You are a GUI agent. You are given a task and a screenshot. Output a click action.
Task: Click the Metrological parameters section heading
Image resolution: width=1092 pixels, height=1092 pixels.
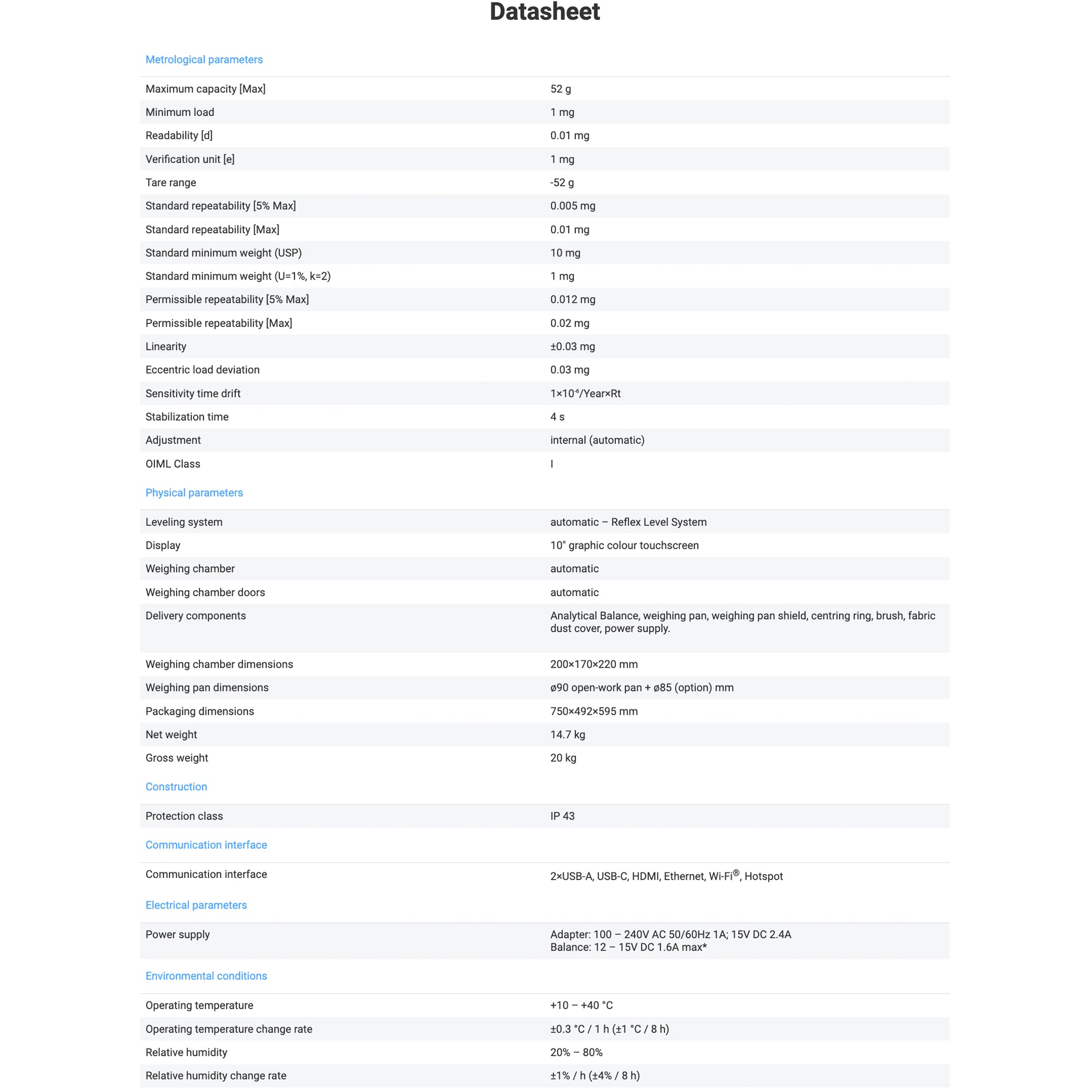(x=204, y=60)
